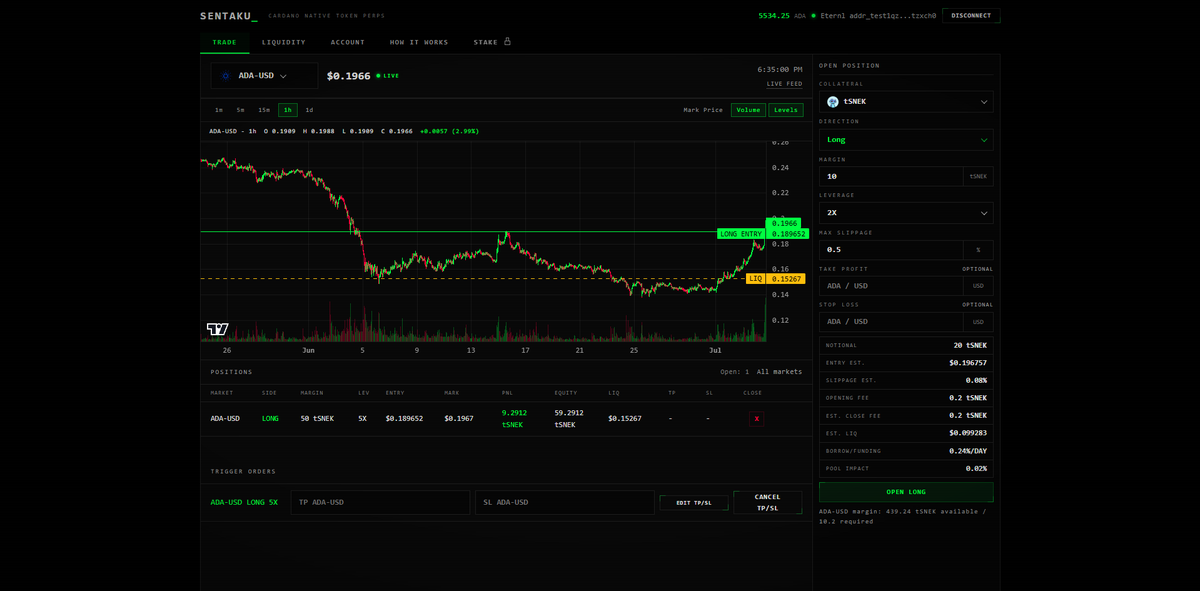
Task: Click the Disconnect wallet button
Action: pyautogui.click(x=971, y=16)
